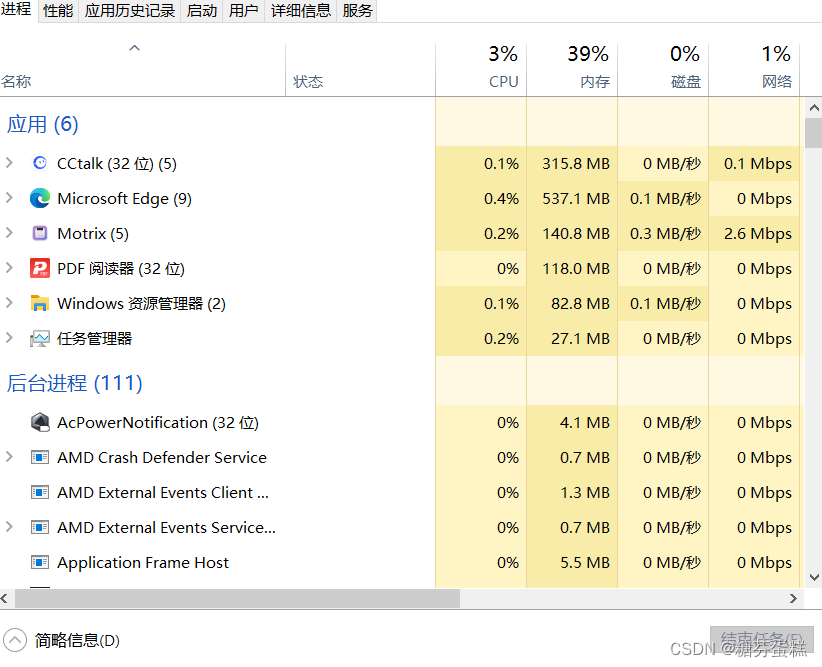
Task: Collapse view via 简略信息 circle arrow icon
Action: click(15, 640)
